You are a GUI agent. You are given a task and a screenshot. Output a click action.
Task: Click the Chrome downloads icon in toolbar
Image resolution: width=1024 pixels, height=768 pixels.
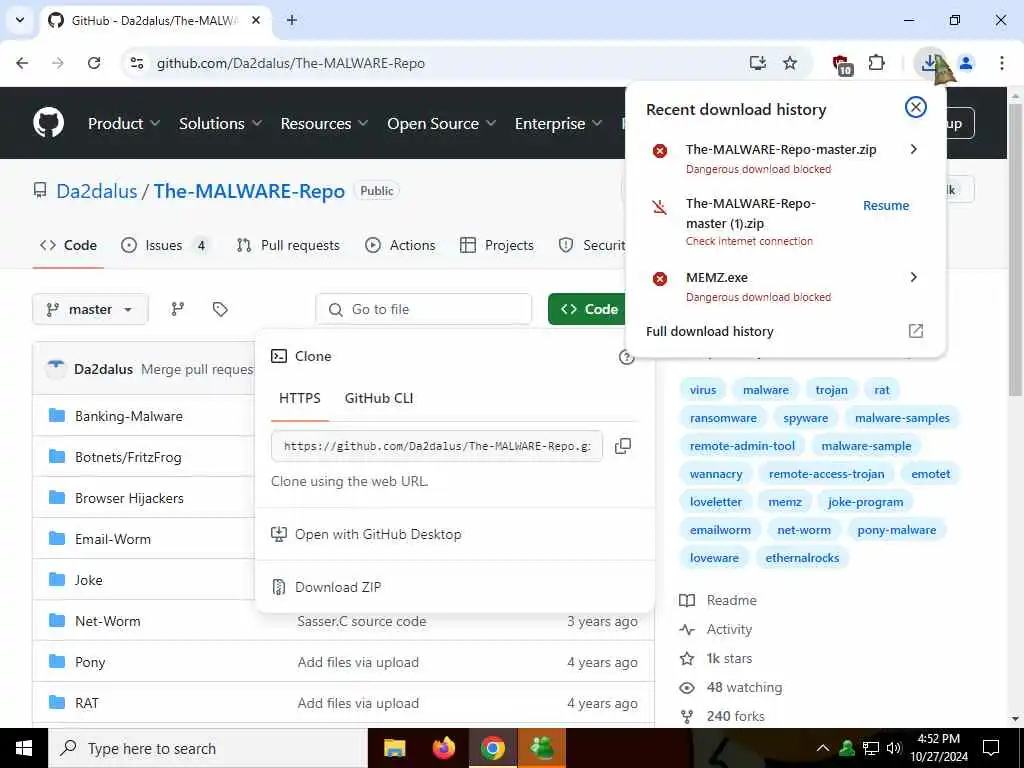pyautogui.click(x=928, y=63)
